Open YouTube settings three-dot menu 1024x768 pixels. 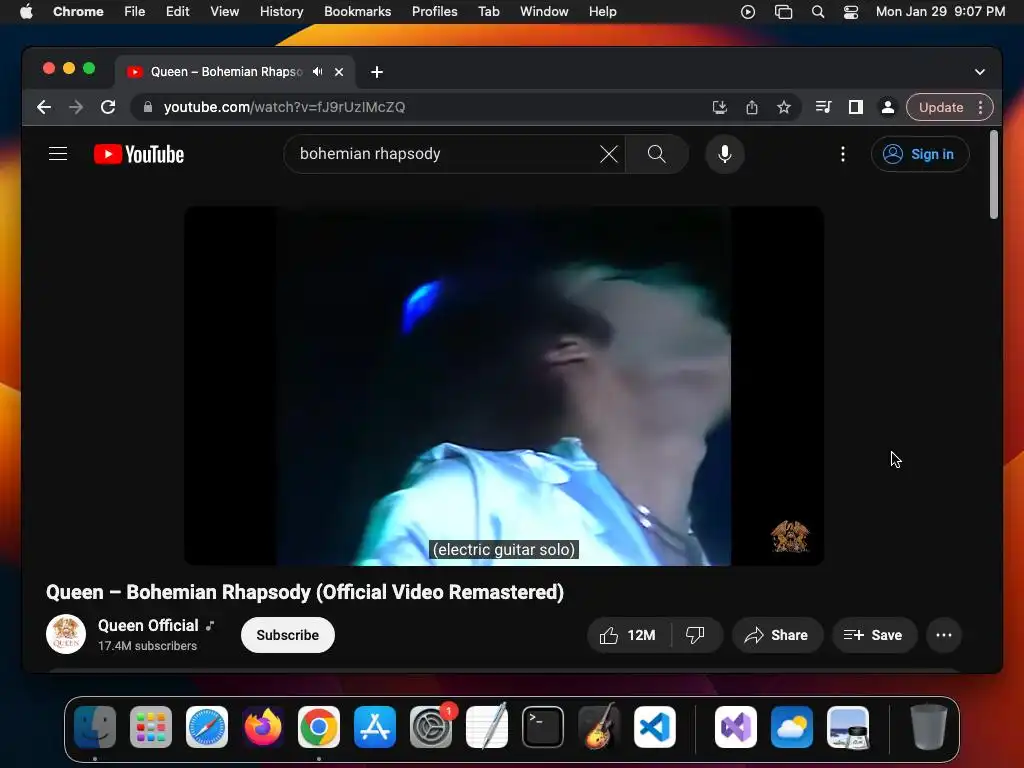coord(843,154)
